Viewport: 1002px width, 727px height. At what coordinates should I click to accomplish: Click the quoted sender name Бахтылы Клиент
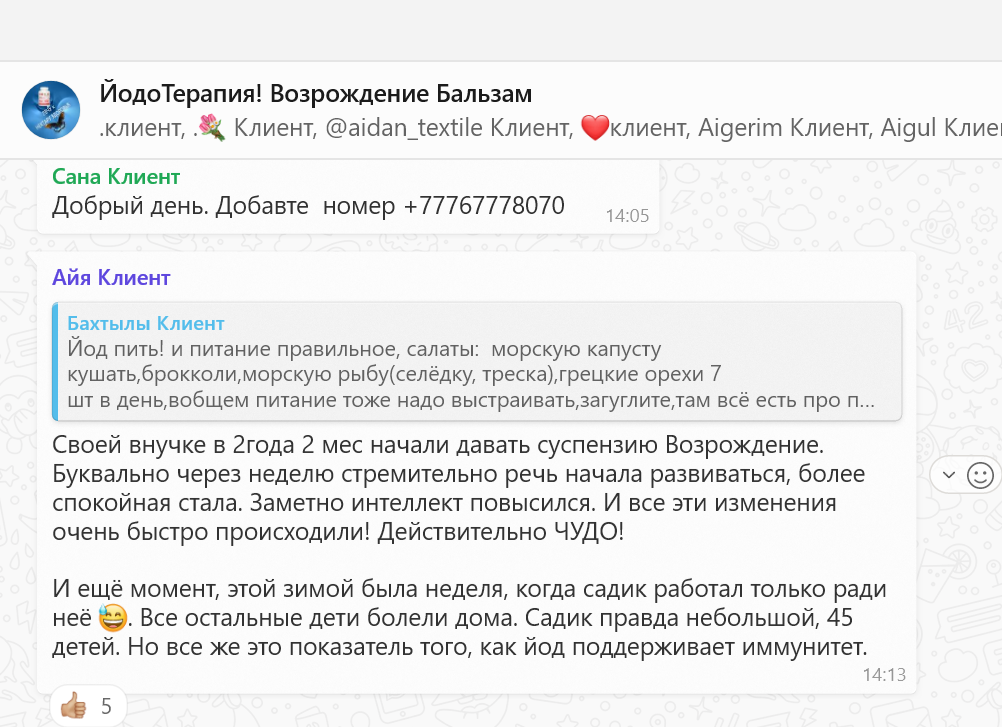click(146, 323)
